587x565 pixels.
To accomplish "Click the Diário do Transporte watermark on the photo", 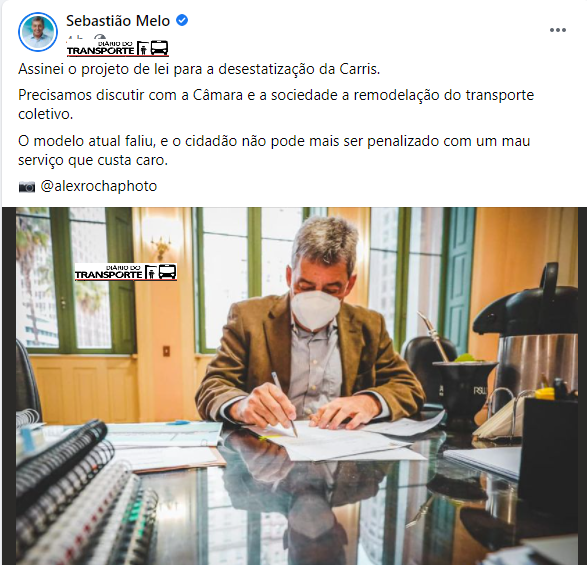I will [x=126, y=272].
